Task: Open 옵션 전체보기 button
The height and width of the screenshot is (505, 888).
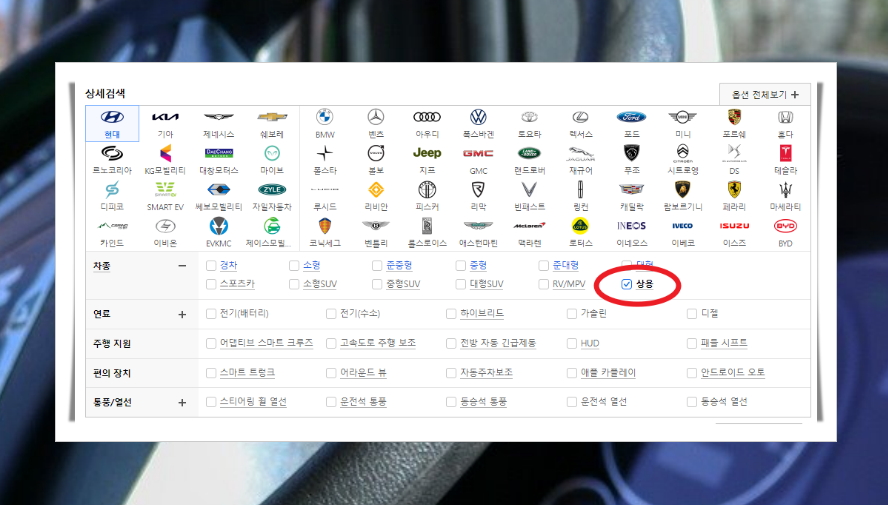Action: tap(765, 95)
